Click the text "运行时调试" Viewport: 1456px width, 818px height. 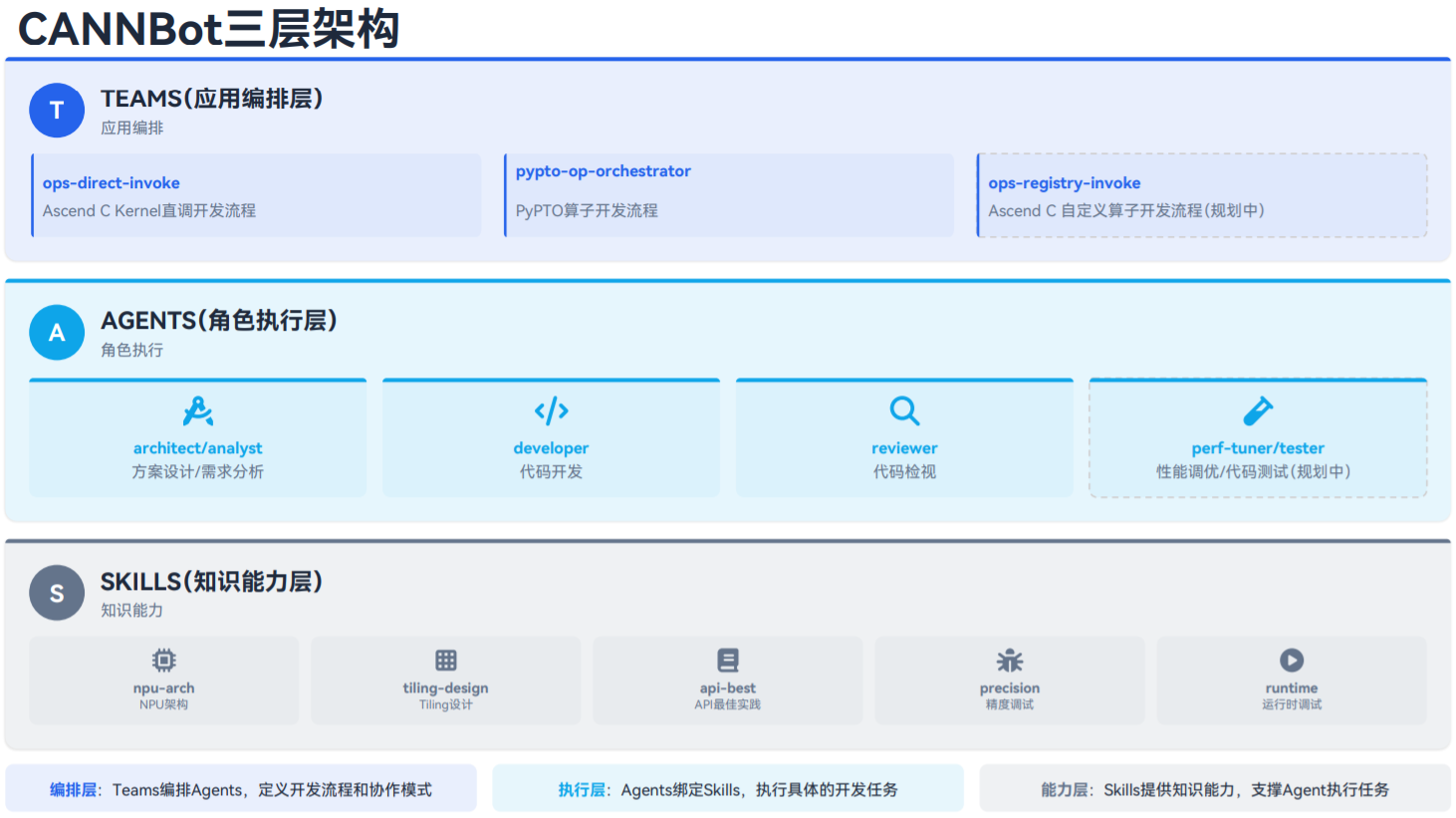click(x=1292, y=704)
